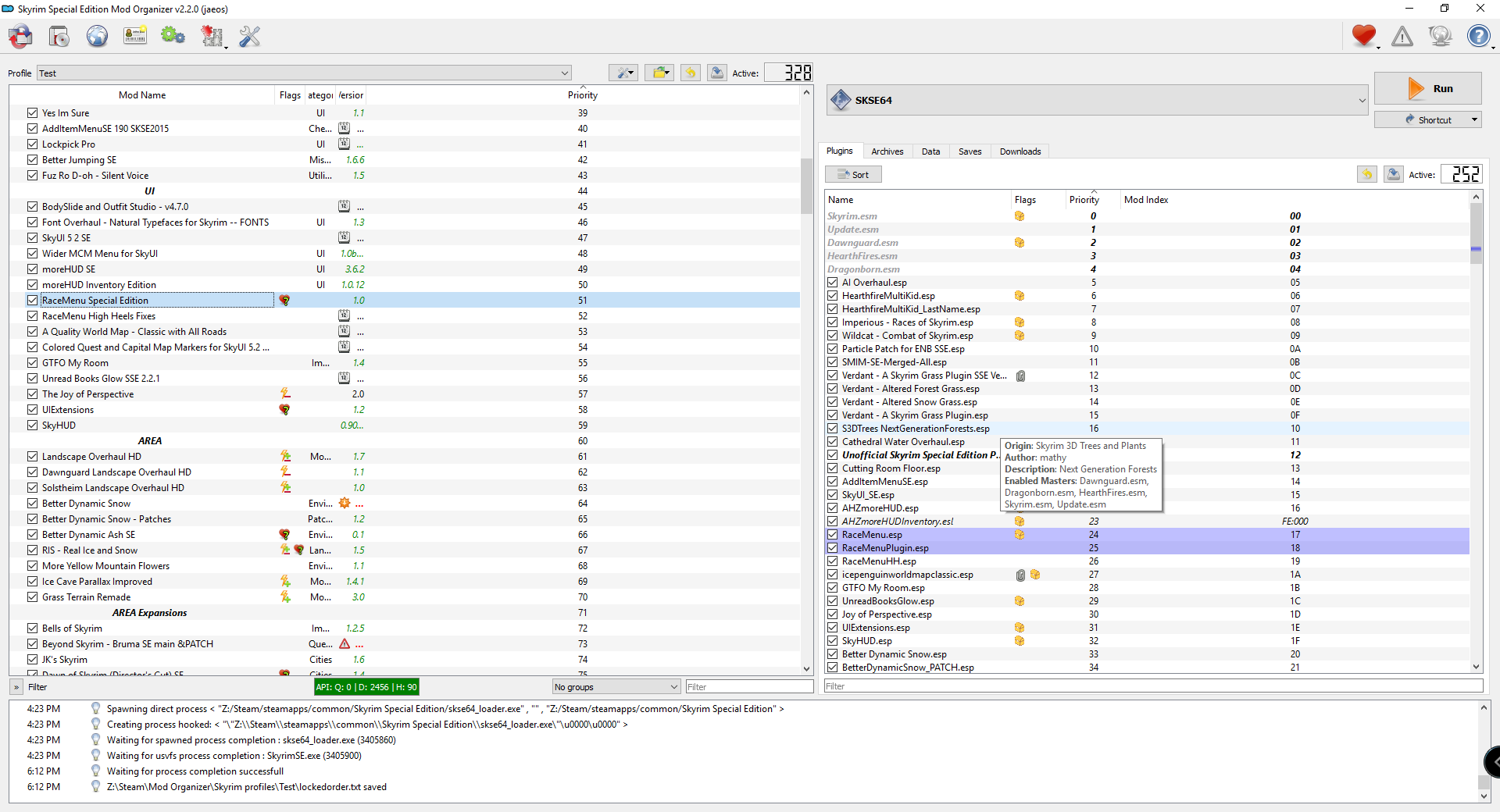
Task: Click the Priority column header in mod list
Action: coord(583,95)
